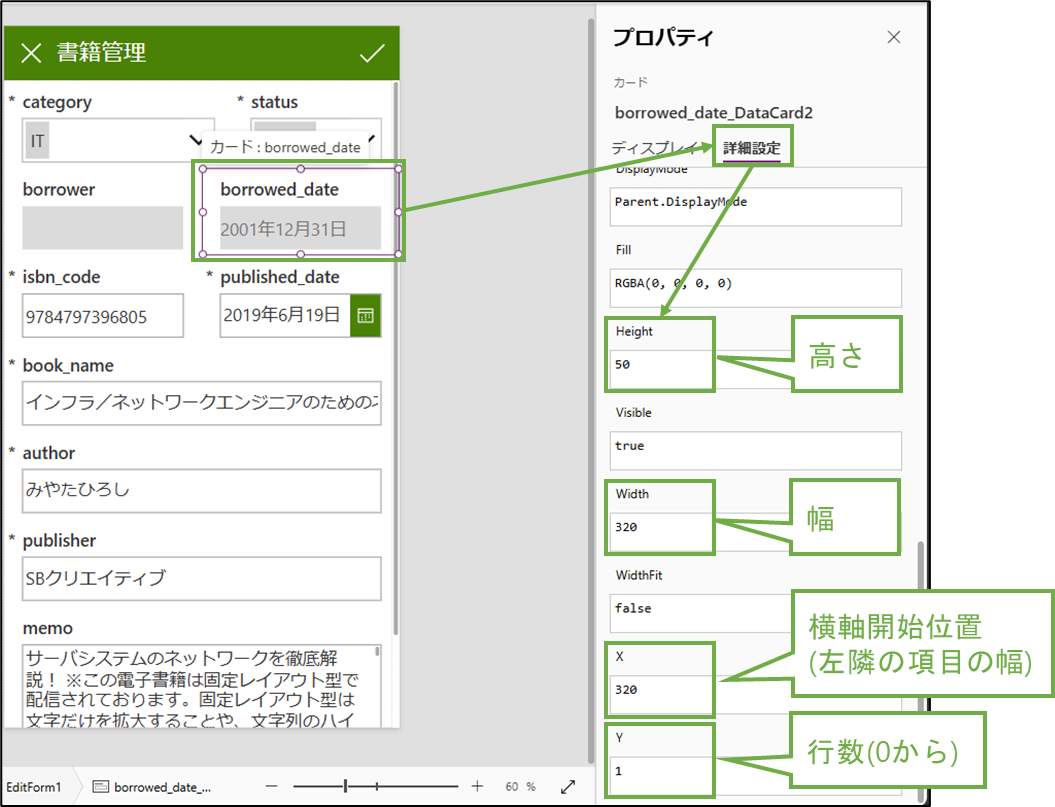
Task: Click the WidthFit property label
Action: tap(639, 575)
